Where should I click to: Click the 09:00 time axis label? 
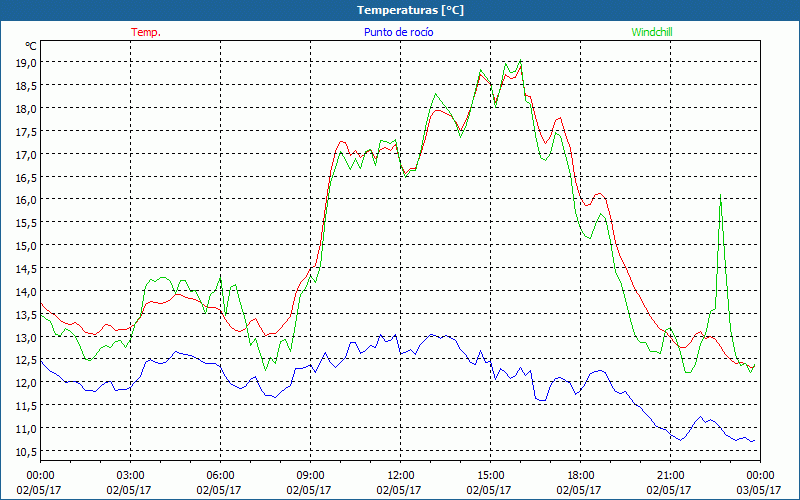[x=310, y=476]
